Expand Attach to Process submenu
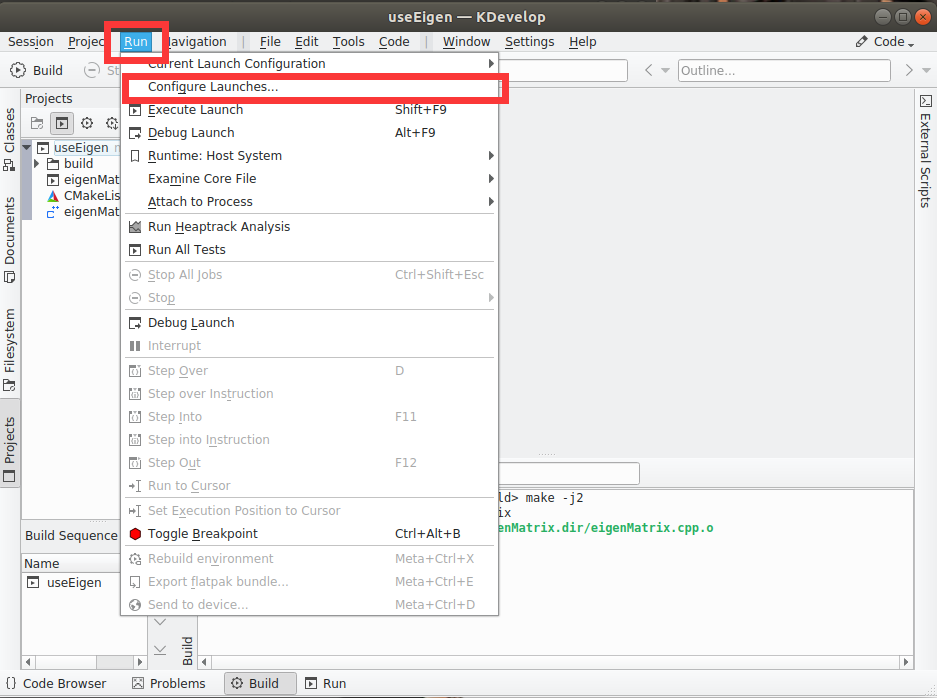 (310, 202)
